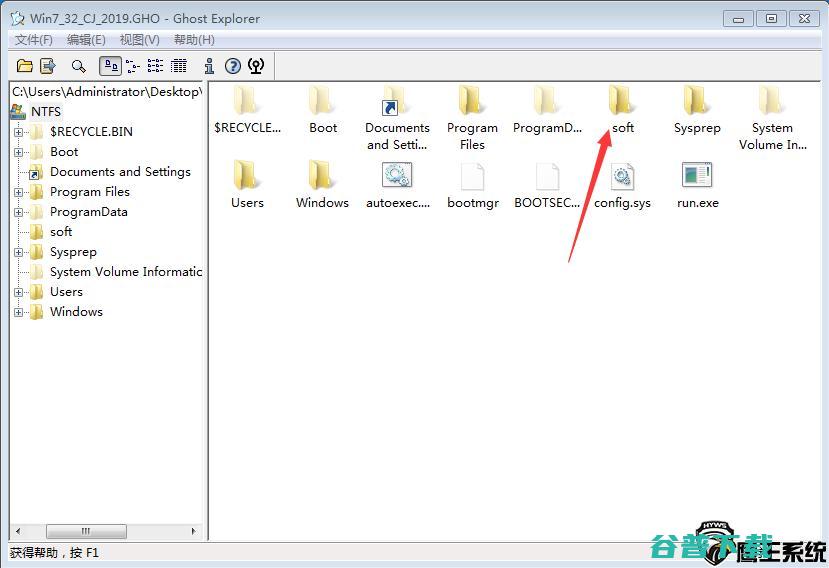Click the Properties info icon
The image size is (829, 568).
pyautogui.click(x=209, y=66)
